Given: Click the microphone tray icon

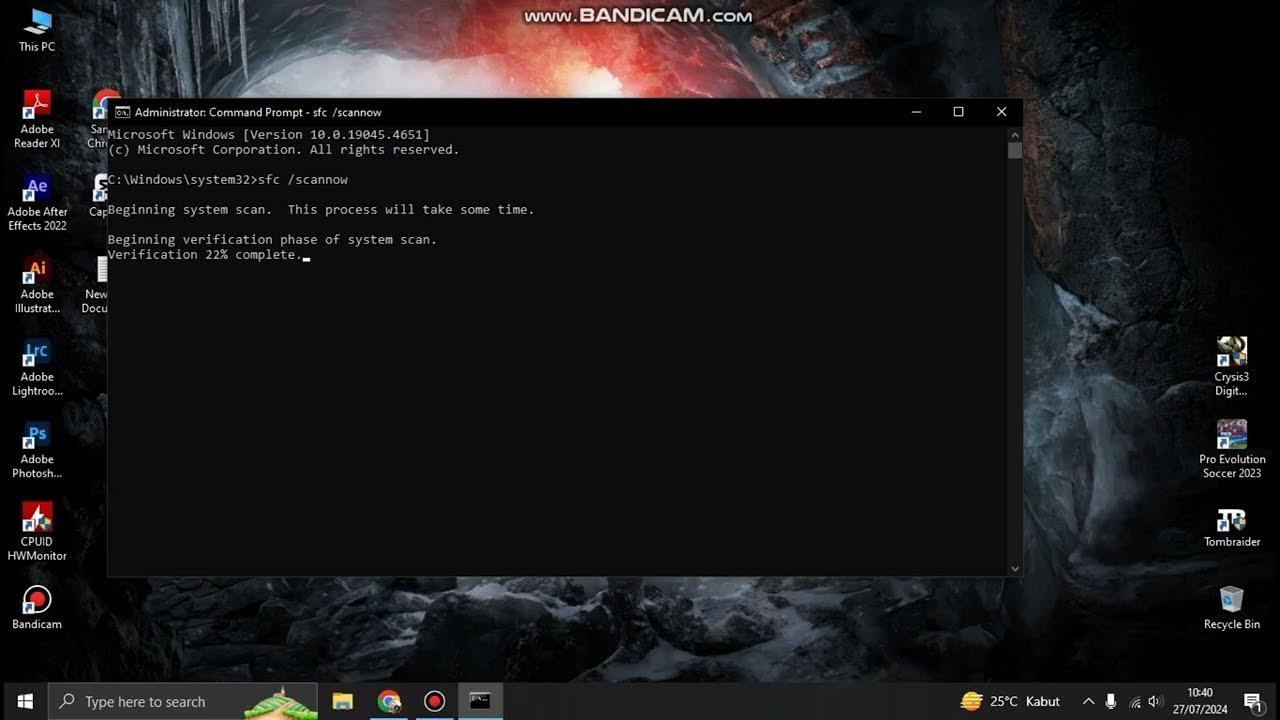Looking at the screenshot, I should (x=1111, y=701).
